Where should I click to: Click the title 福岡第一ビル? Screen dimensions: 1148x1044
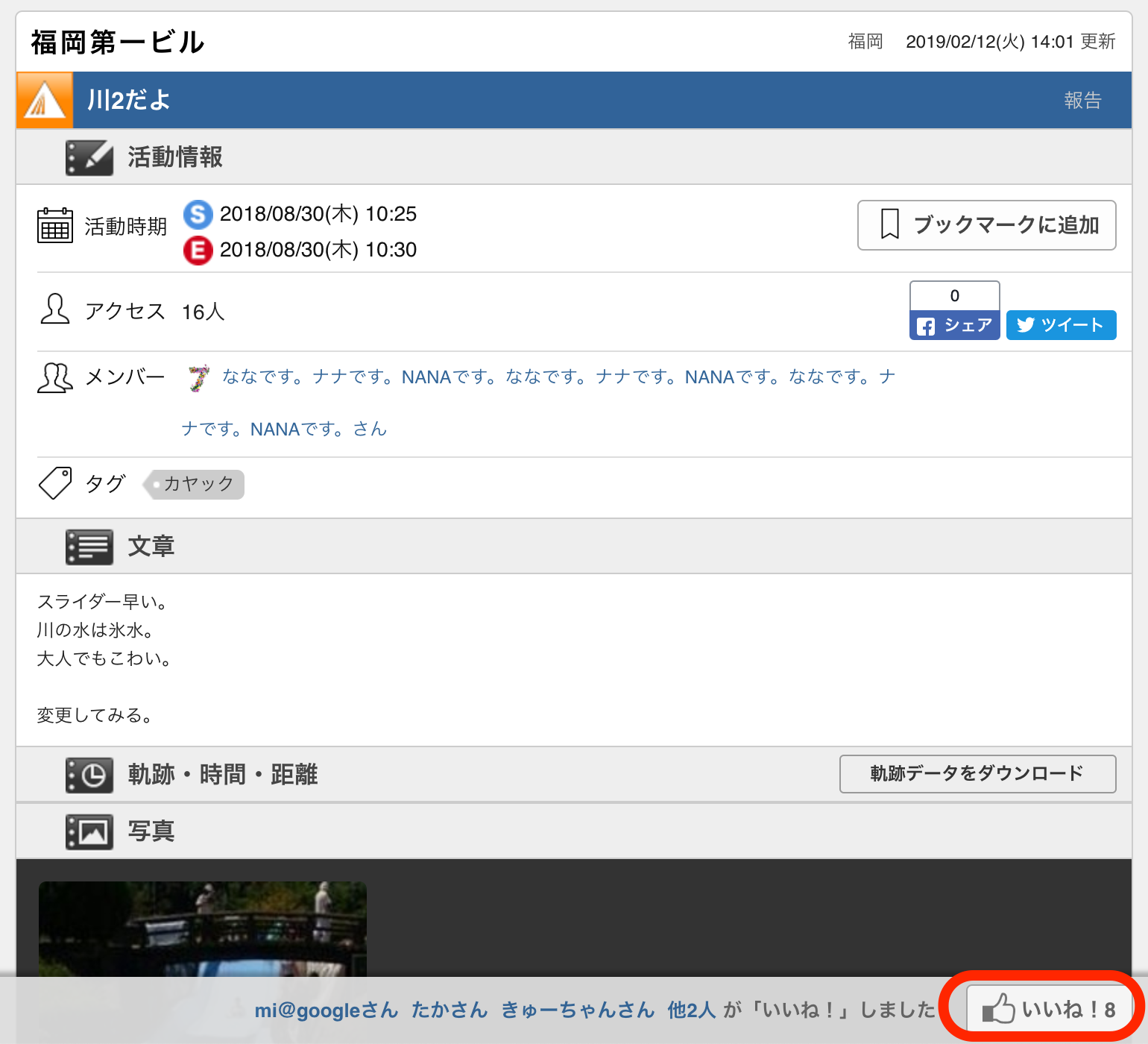118,42
